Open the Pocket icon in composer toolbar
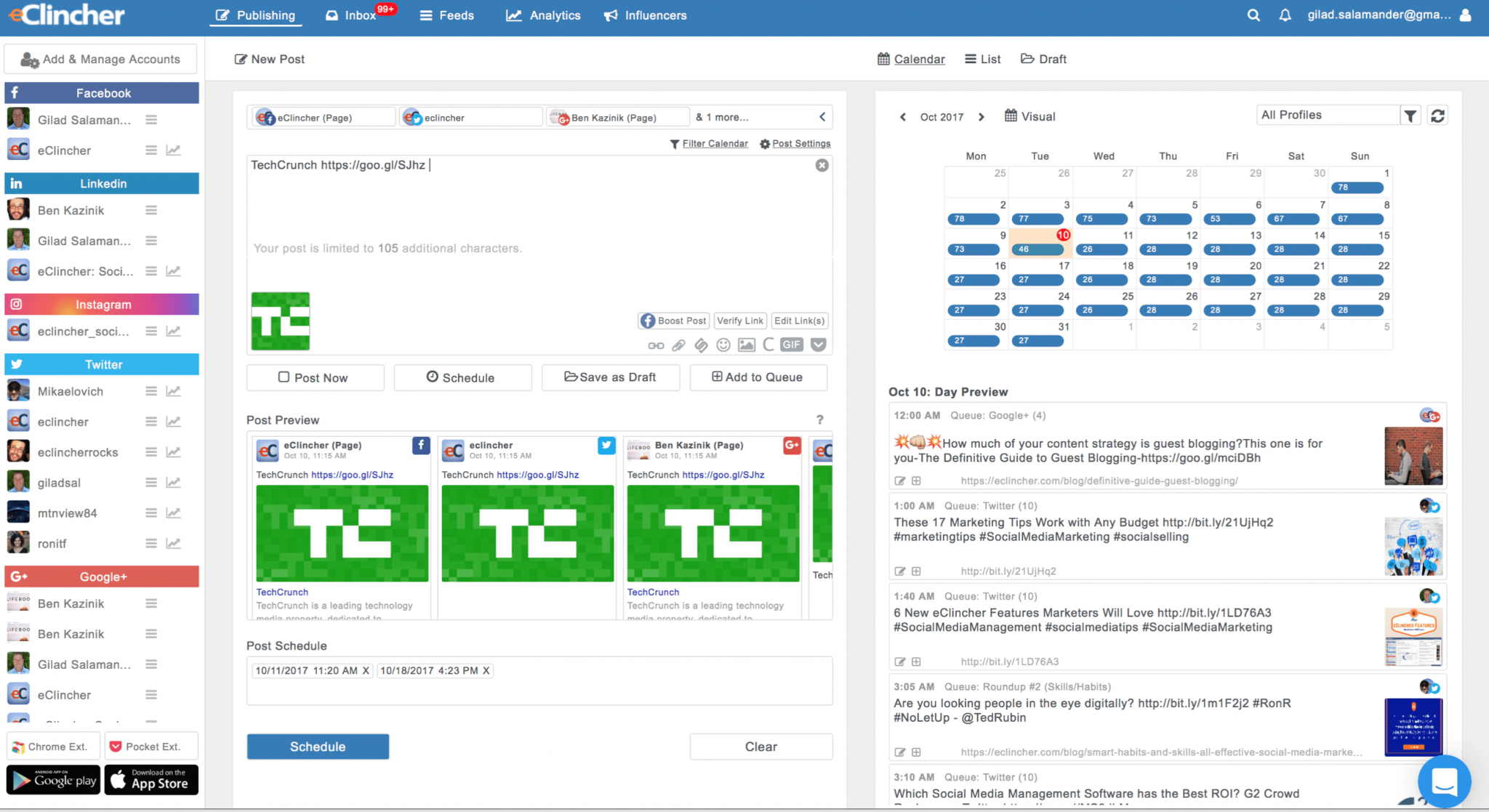The width and height of the screenshot is (1489, 812). click(x=818, y=345)
